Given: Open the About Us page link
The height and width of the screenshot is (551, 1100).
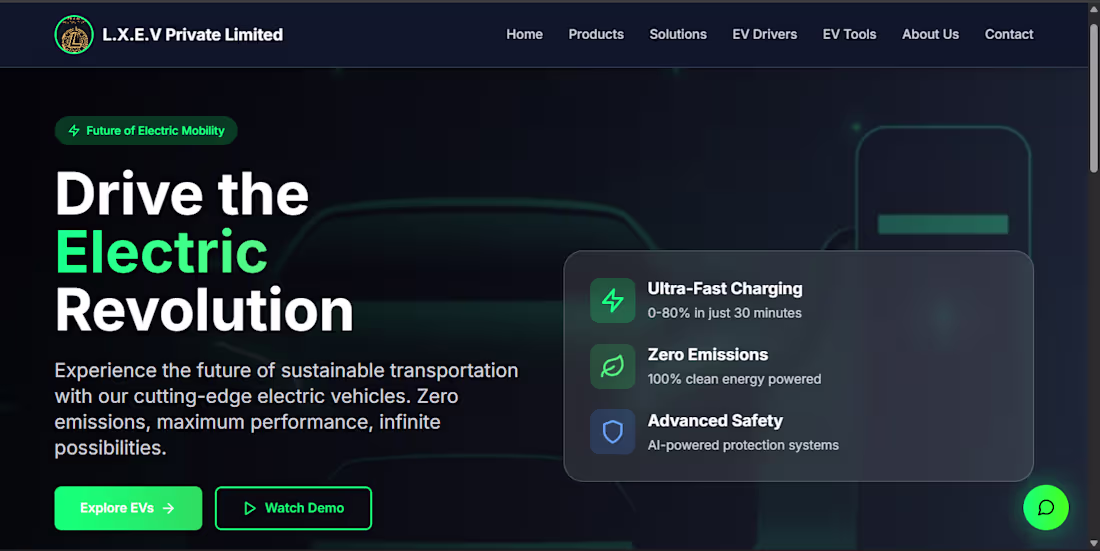Looking at the screenshot, I should (930, 34).
